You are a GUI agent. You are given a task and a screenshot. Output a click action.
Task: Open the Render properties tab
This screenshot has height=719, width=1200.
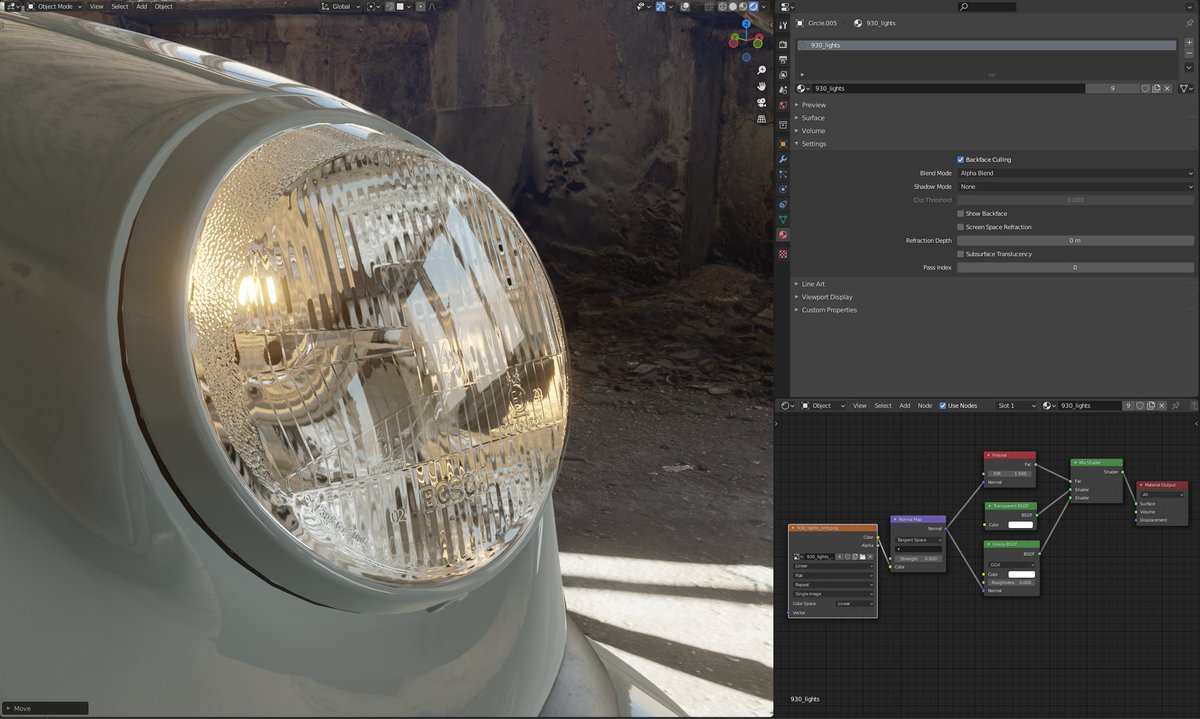783,44
